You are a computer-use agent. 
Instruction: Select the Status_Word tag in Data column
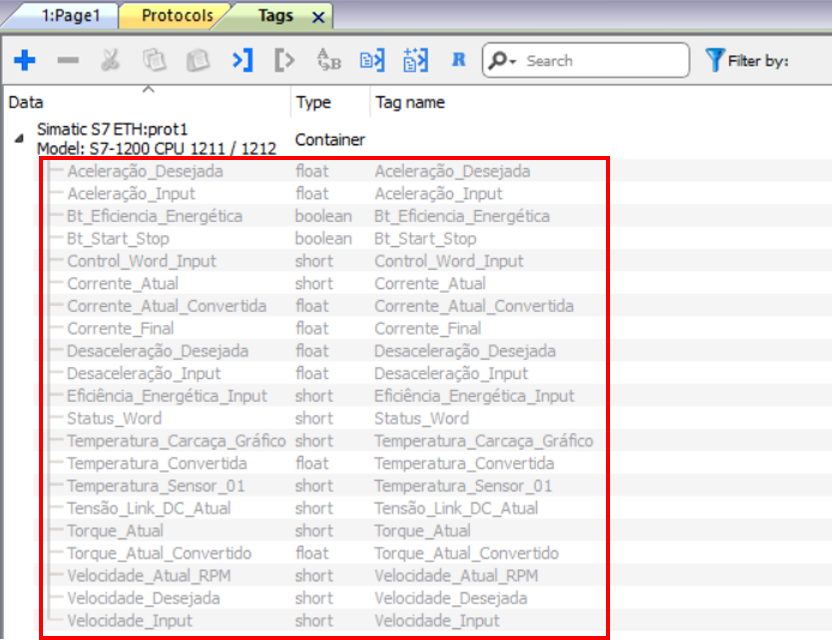pos(113,419)
